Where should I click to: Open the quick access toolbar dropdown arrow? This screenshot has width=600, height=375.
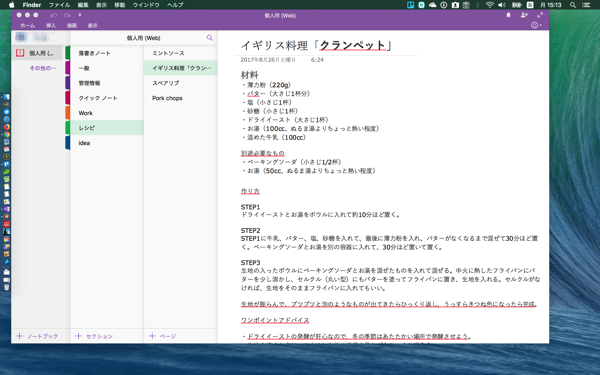[x=80, y=15]
